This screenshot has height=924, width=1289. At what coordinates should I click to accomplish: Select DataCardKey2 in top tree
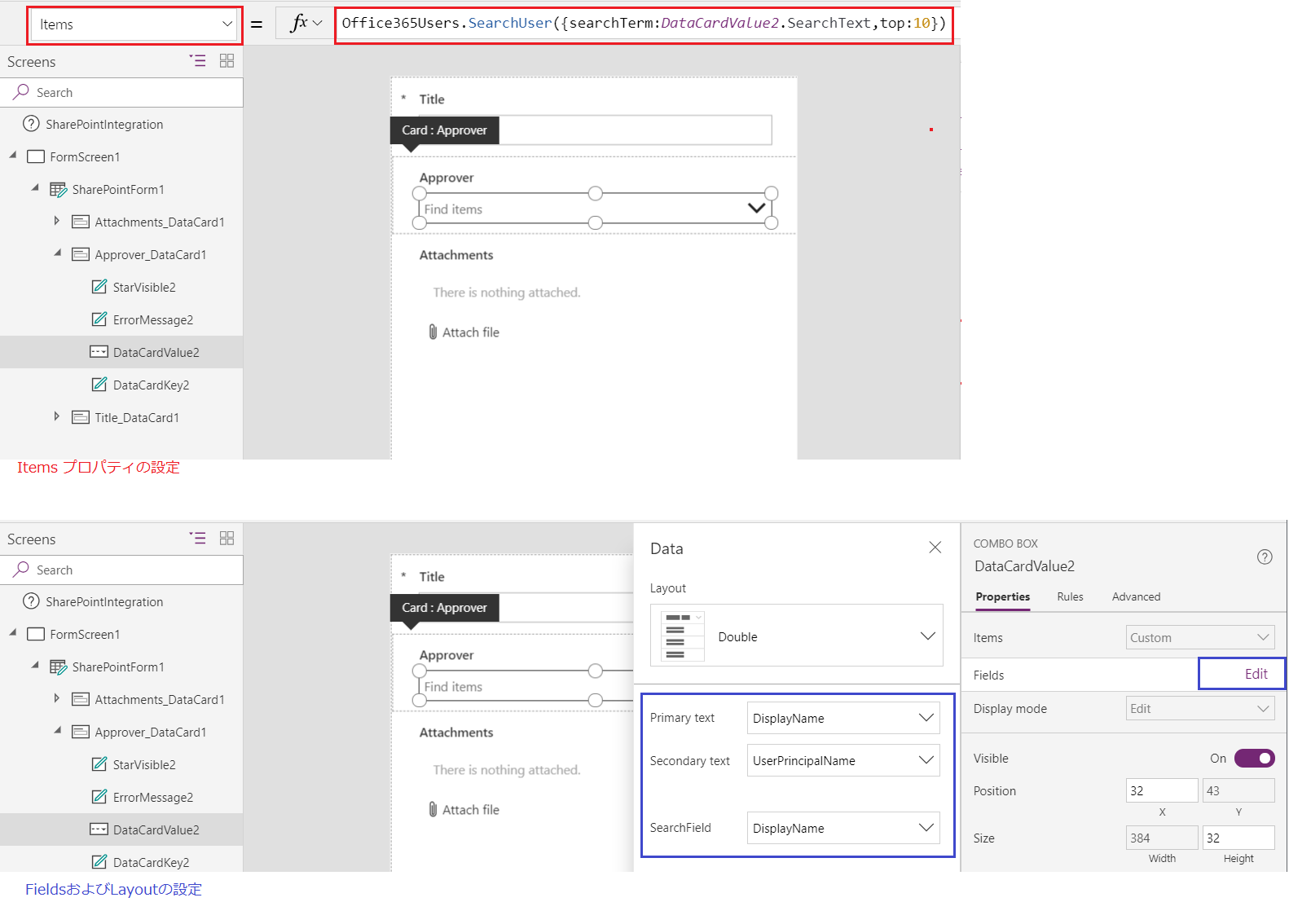click(151, 385)
